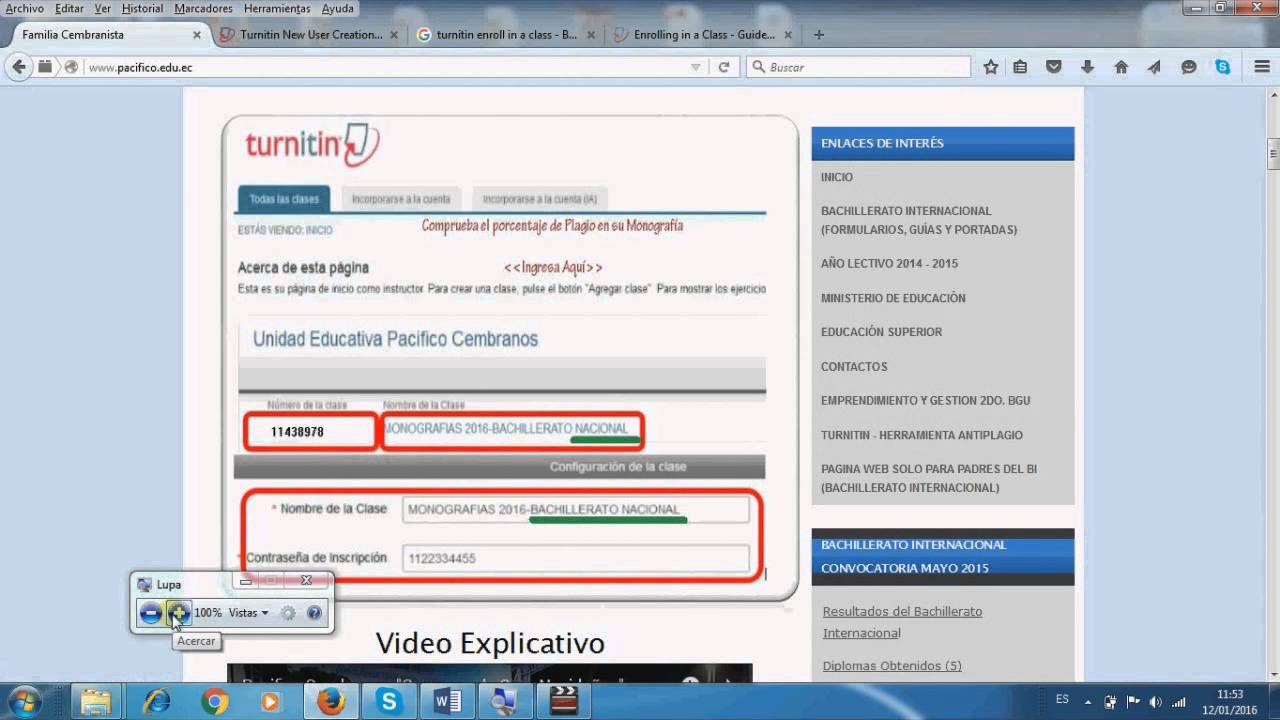Expand URL bar history dropdown arrow
The image size is (1280, 720).
click(x=696, y=67)
